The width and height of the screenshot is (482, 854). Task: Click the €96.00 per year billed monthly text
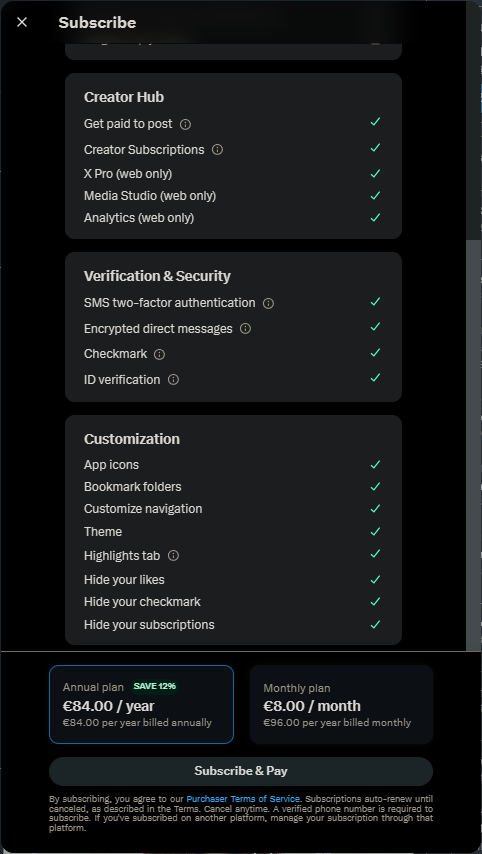click(337, 723)
